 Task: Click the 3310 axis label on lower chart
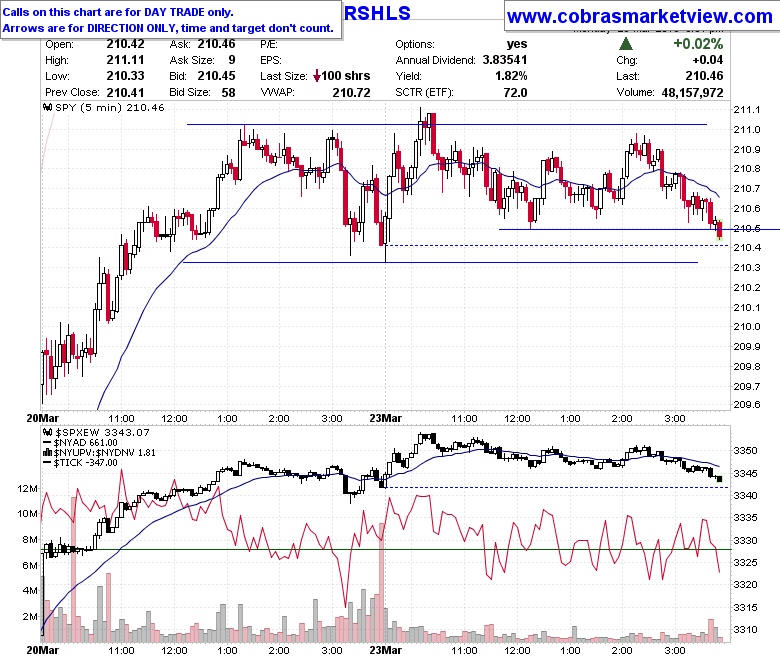746,630
